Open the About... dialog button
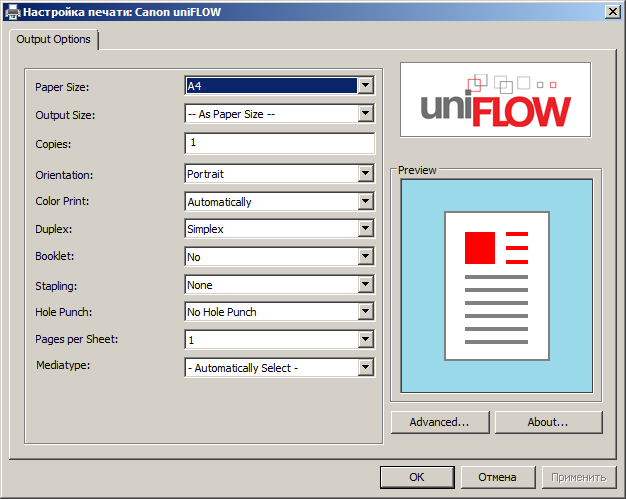 point(548,422)
